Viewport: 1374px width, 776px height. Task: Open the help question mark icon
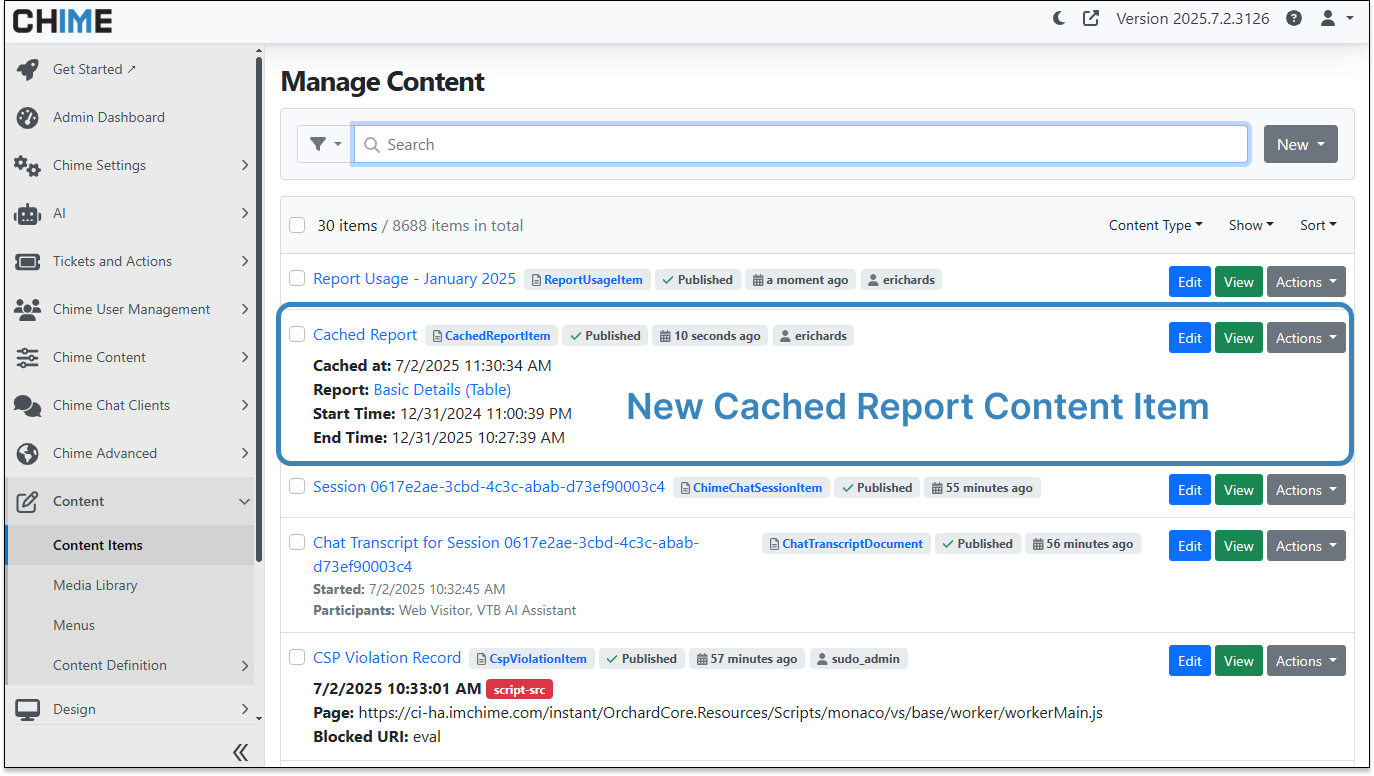(x=1294, y=18)
